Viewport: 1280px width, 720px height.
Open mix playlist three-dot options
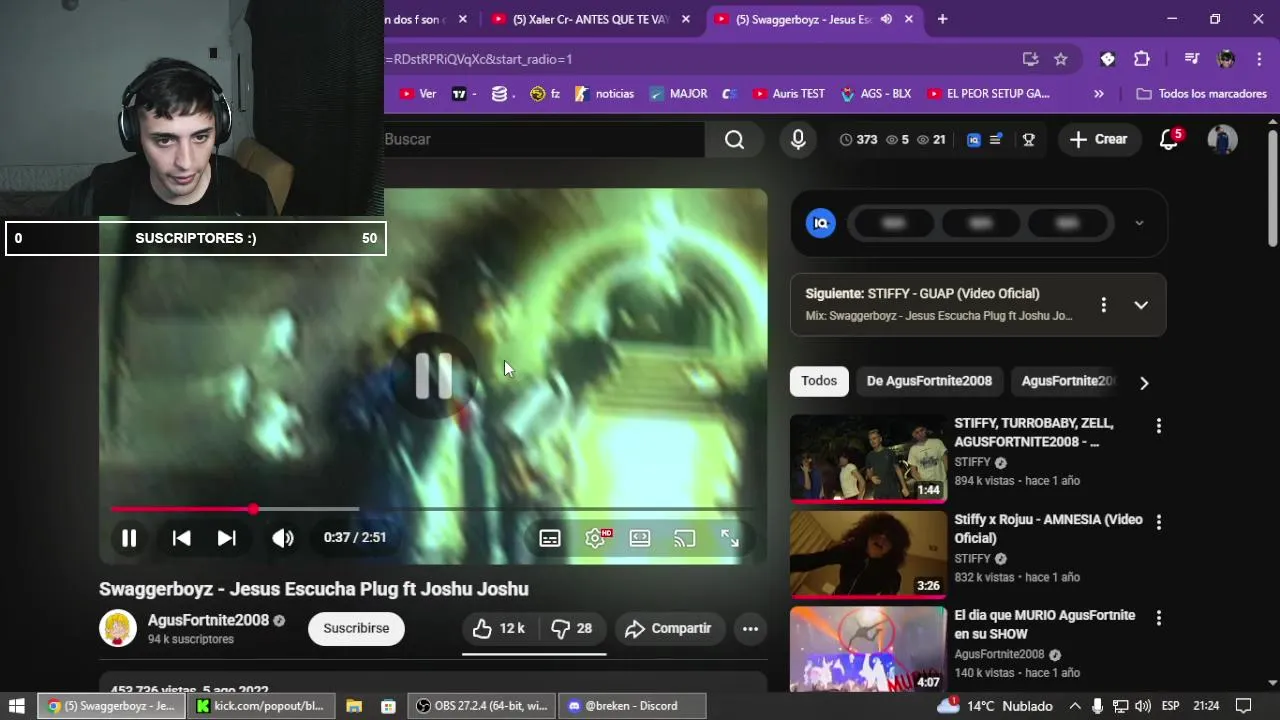tap(1103, 305)
